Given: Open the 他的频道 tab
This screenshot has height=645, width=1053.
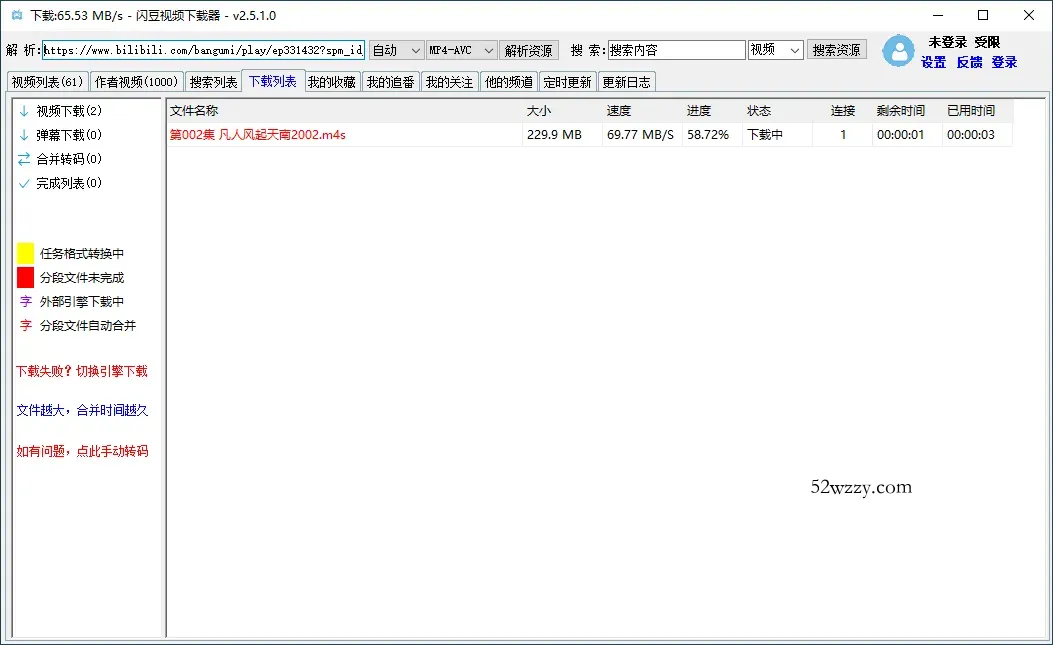Looking at the screenshot, I should [508, 82].
